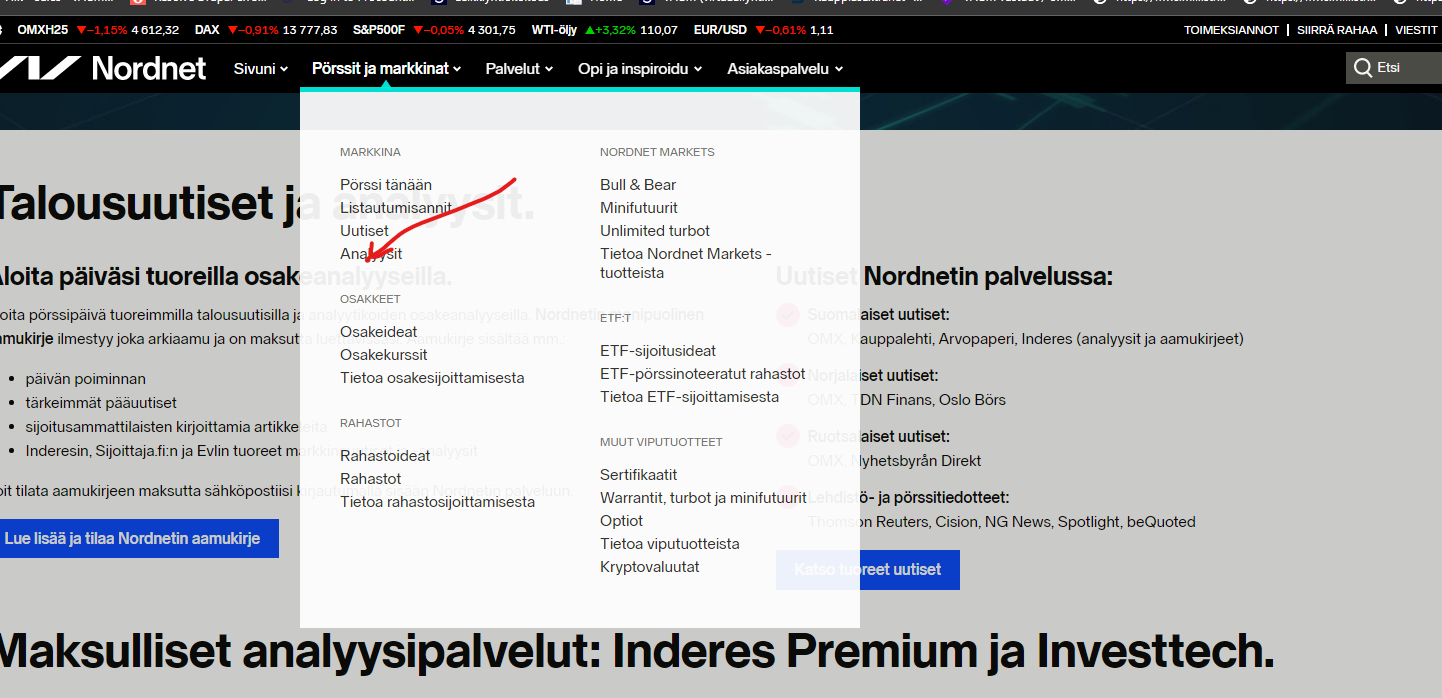Click the EUR/USD ticker

coord(764,30)
